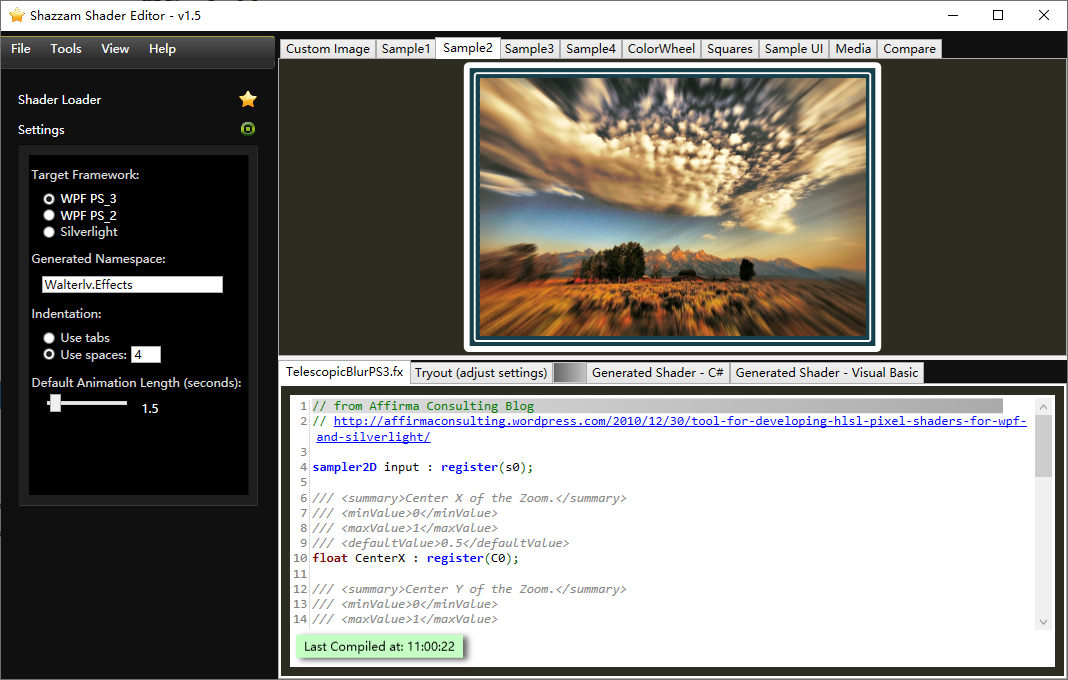Select the Use tabs indentation option
1068x680 pixels.
coord(49,338)
